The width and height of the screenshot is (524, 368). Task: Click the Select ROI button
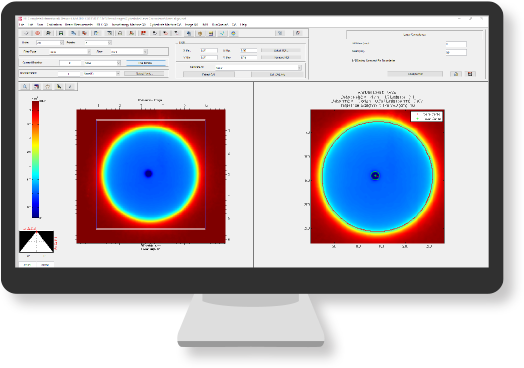pyautogui.click(x=281, y=50)
